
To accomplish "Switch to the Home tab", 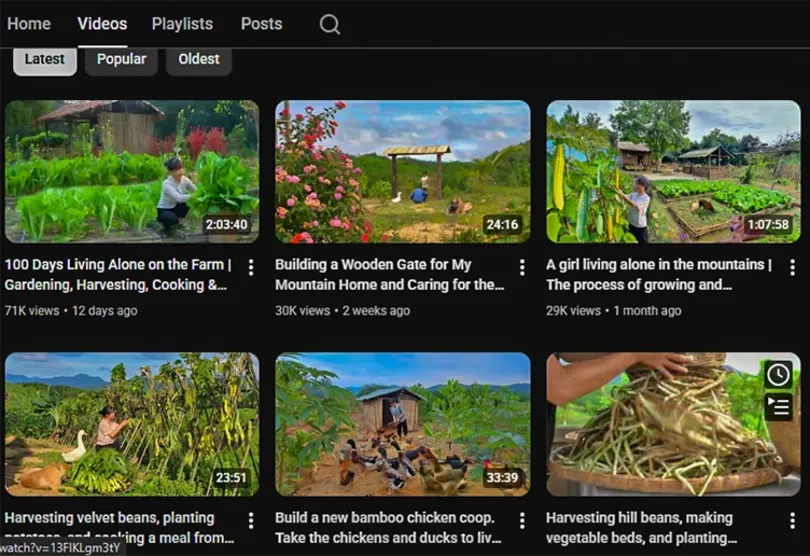I will [x=29, y=24].
